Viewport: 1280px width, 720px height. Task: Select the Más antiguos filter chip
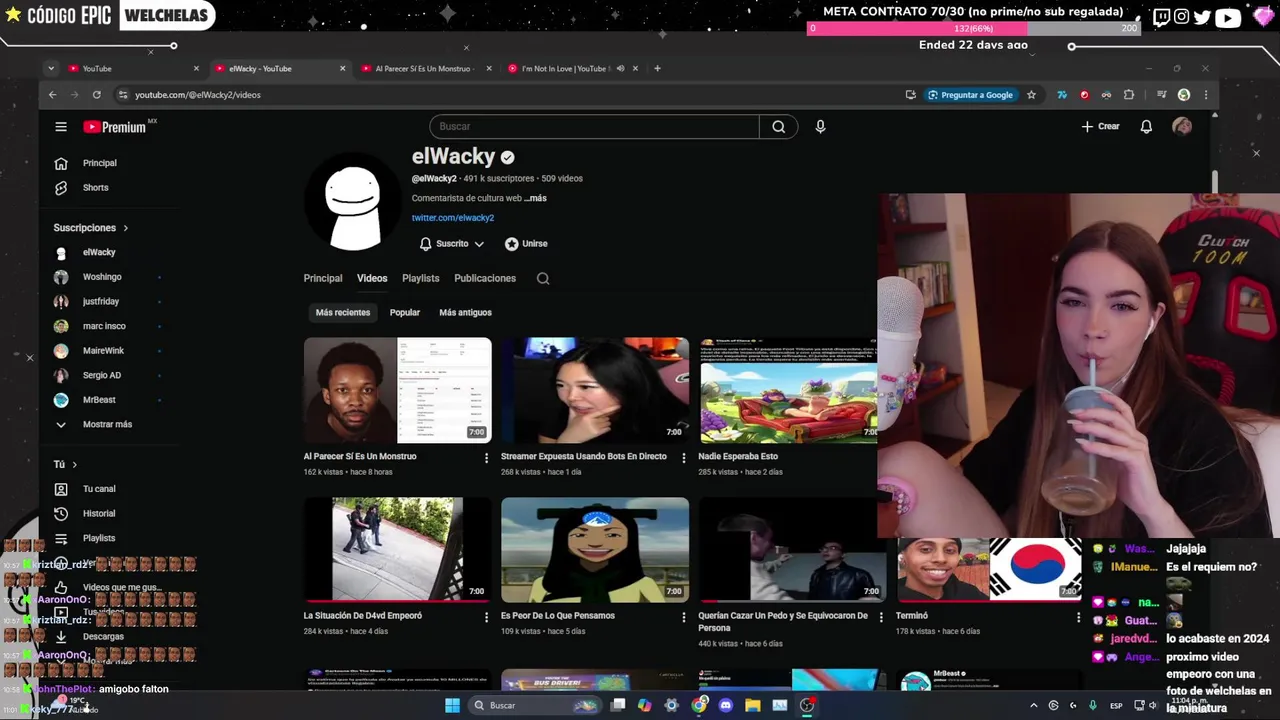click(465, 313)
